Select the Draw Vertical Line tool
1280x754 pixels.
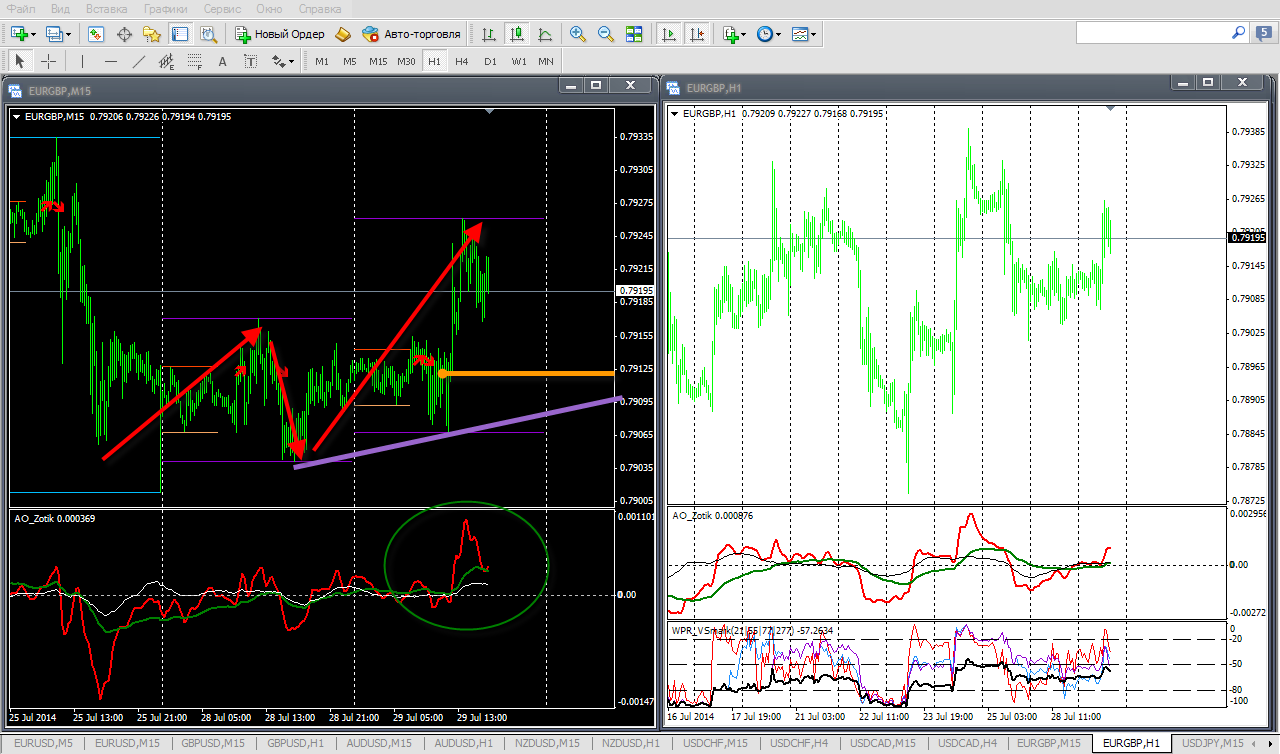pyautogui.click(x=83, y=61)
